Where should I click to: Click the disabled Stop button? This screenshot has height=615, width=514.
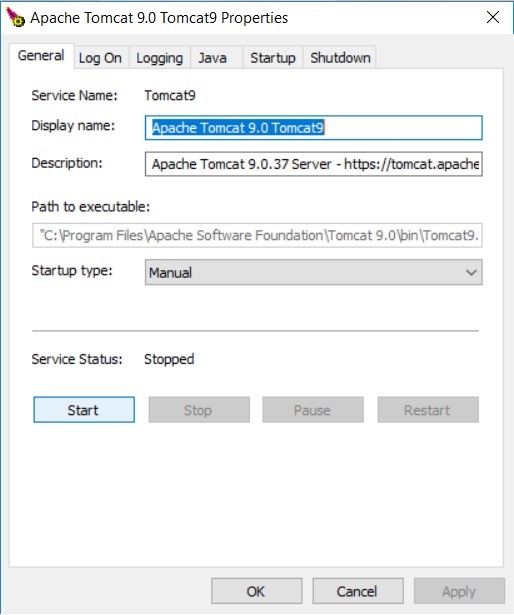[199, 410]
